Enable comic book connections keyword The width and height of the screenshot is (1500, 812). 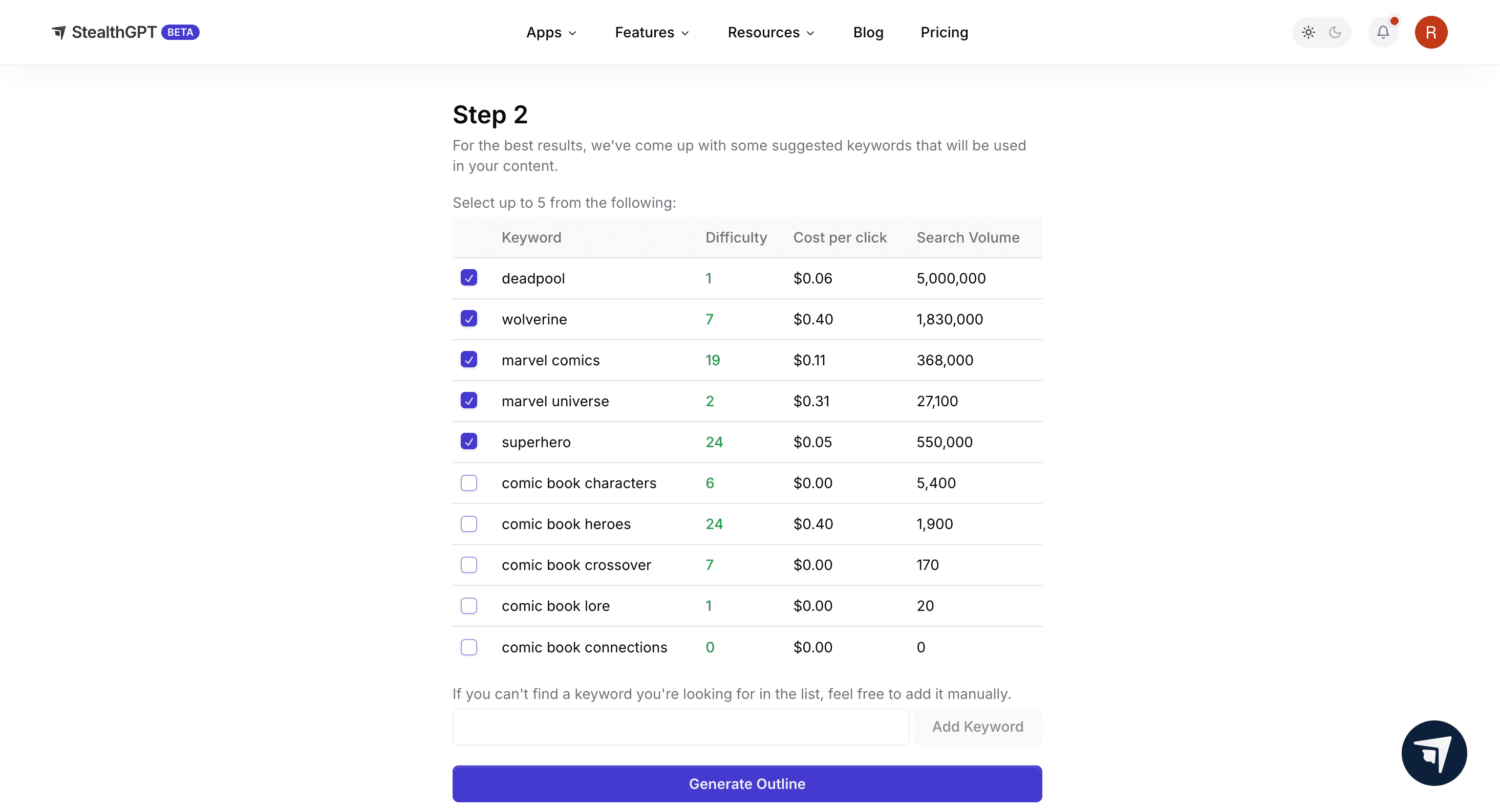click(x=469, y=647)
